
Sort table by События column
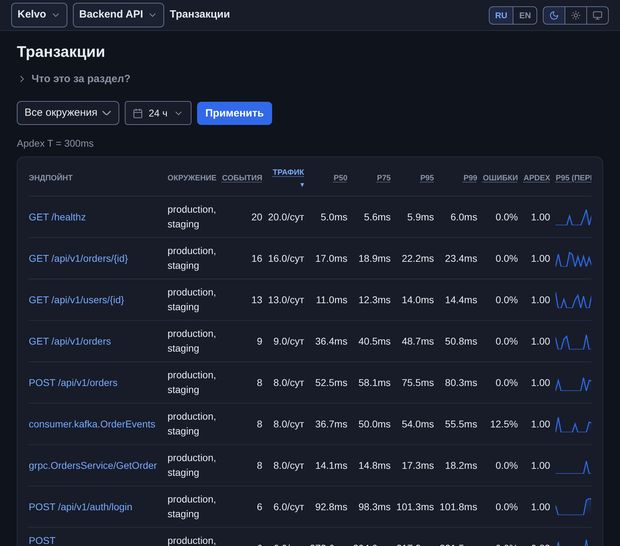[242, 178]
